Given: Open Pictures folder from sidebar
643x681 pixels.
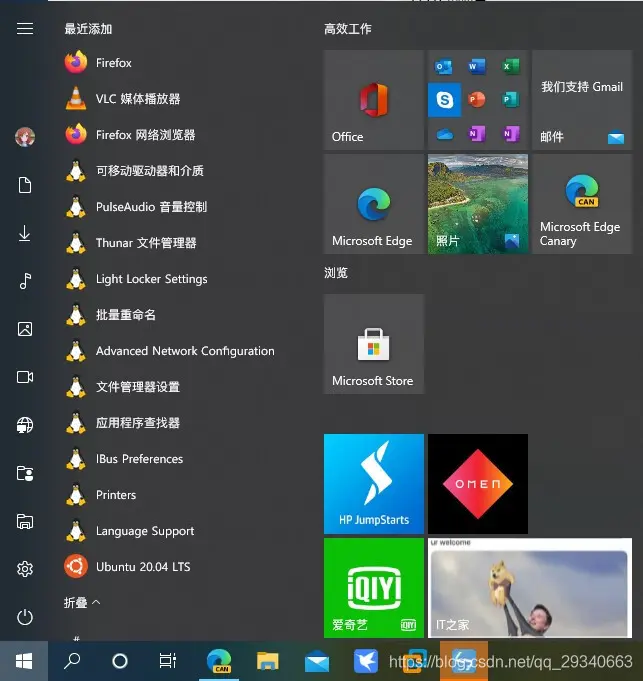Looking at the screenshot, I should [25, 329].
